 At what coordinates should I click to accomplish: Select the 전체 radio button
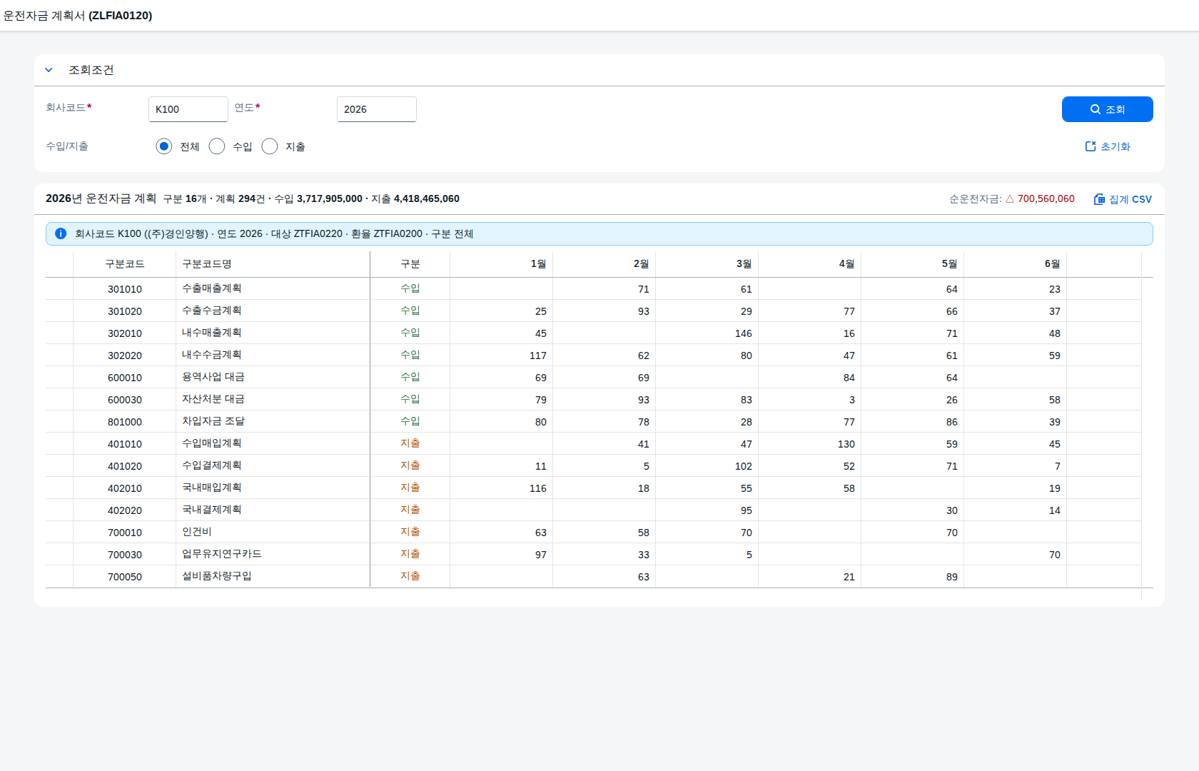(x=164, y=146)
